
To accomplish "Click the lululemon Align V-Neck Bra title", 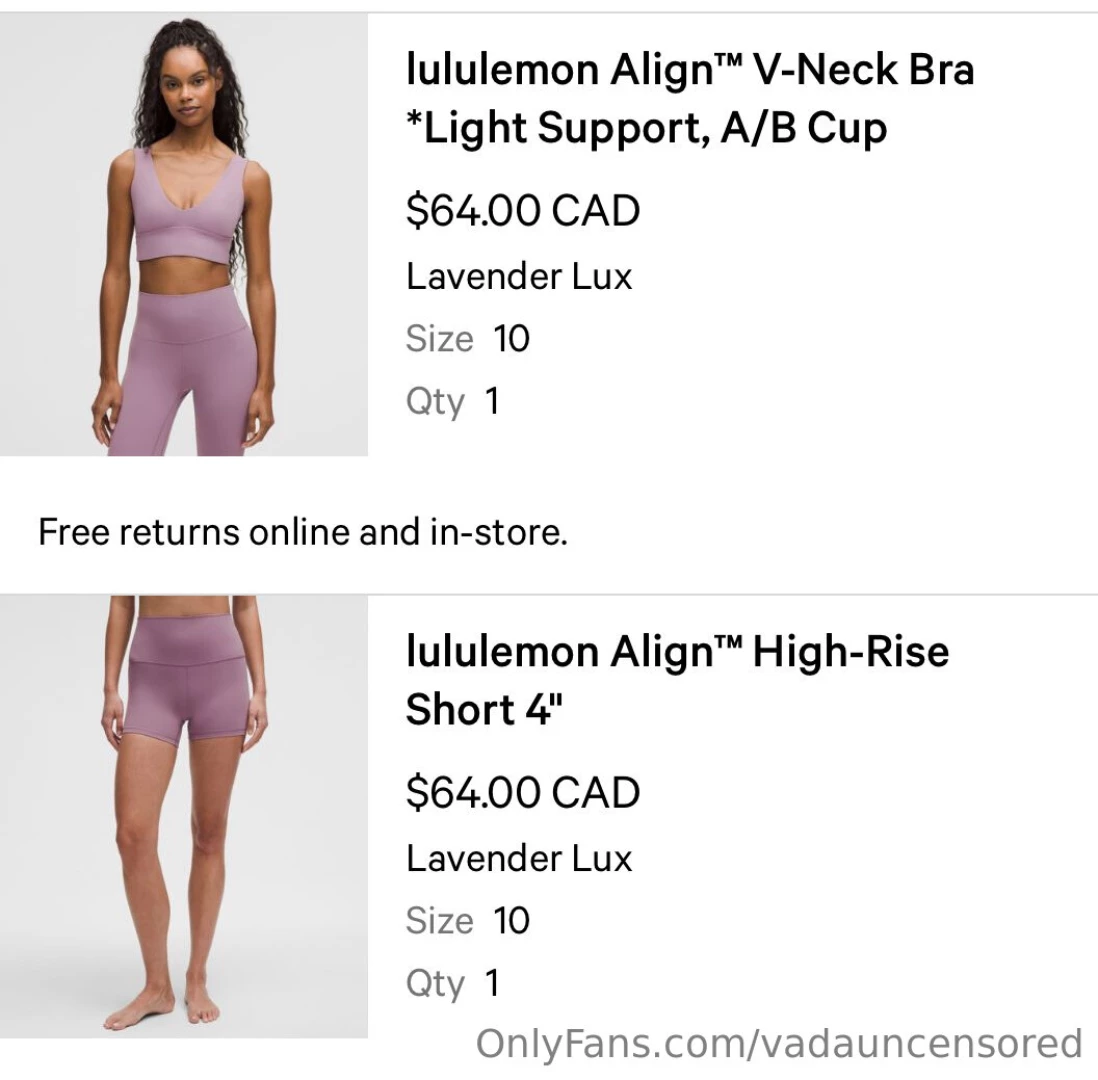I will click(x=690, y=99).
